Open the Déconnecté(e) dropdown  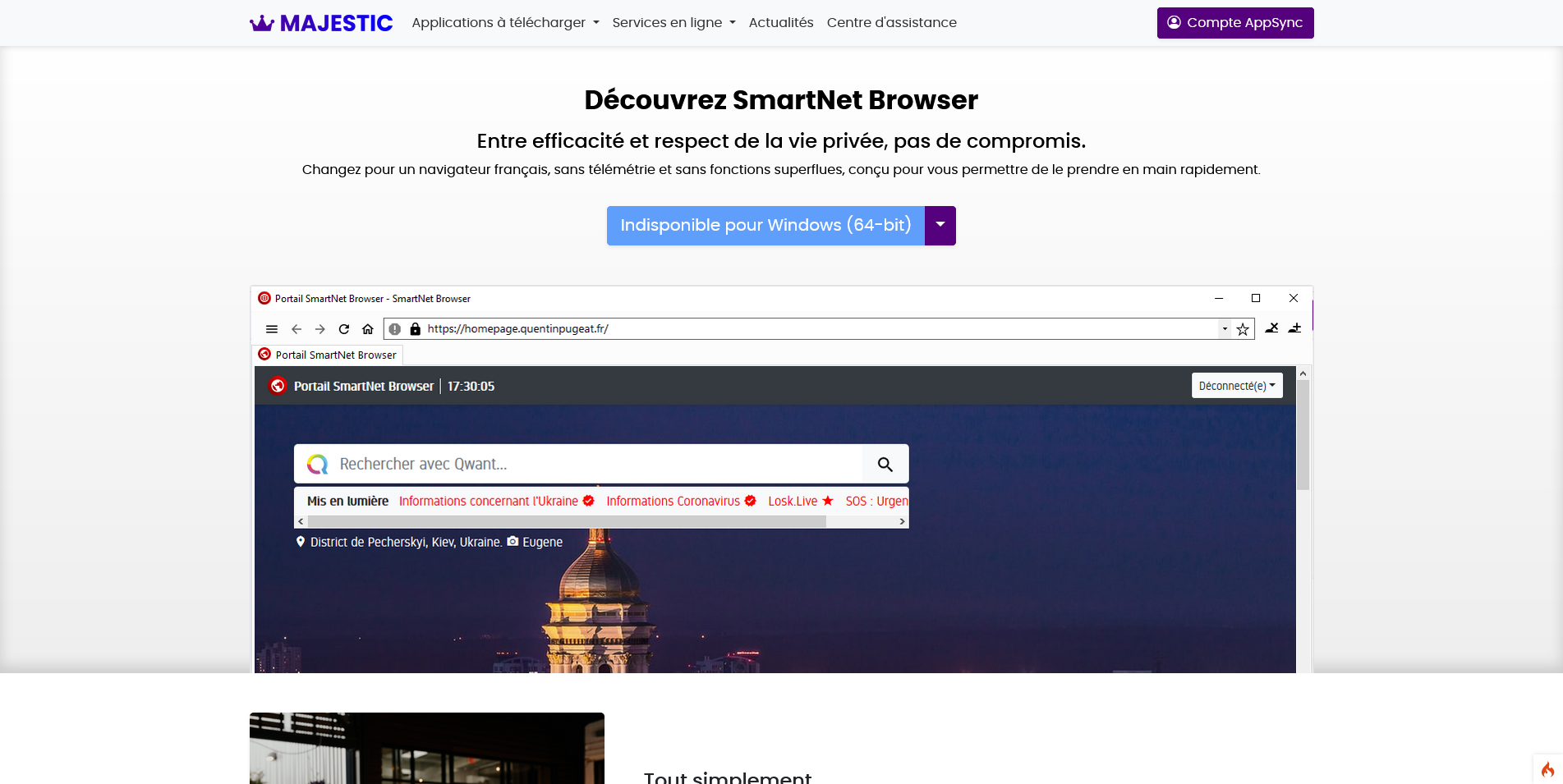(x=1237, y=386)
